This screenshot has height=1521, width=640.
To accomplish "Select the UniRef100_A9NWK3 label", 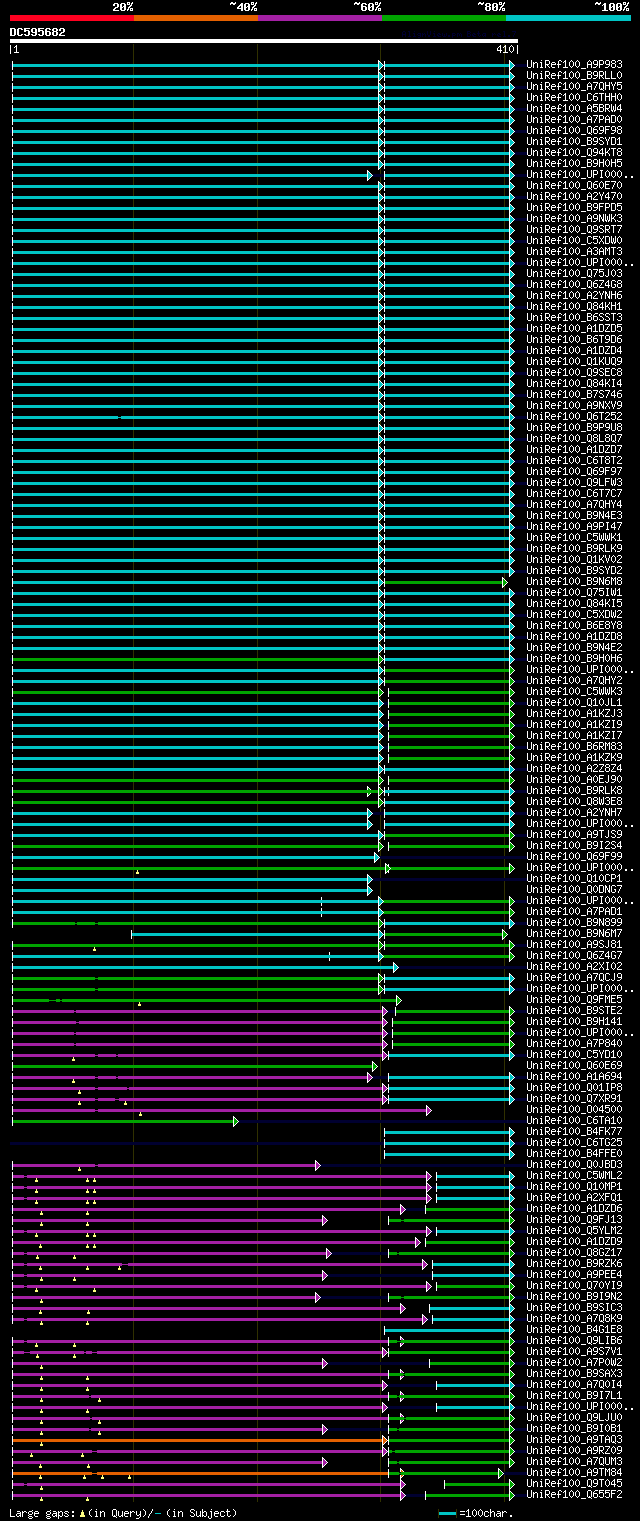I will pyautogui.click(x=576, y=218).
